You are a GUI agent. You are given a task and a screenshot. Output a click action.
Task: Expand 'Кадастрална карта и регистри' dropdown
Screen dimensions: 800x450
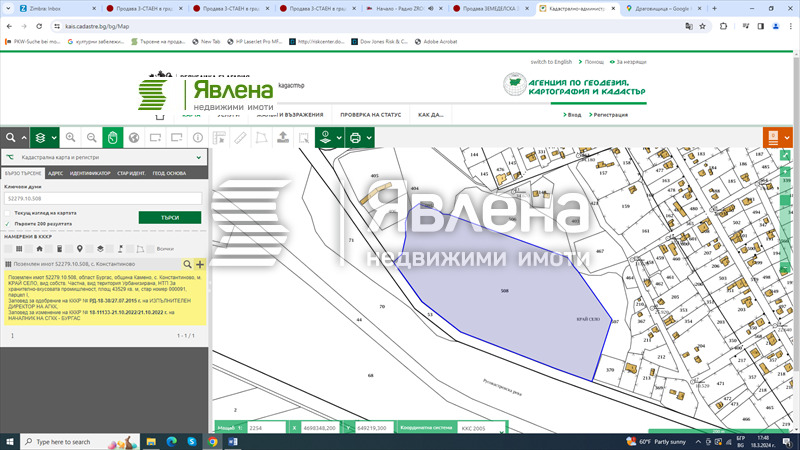(198, 157)
